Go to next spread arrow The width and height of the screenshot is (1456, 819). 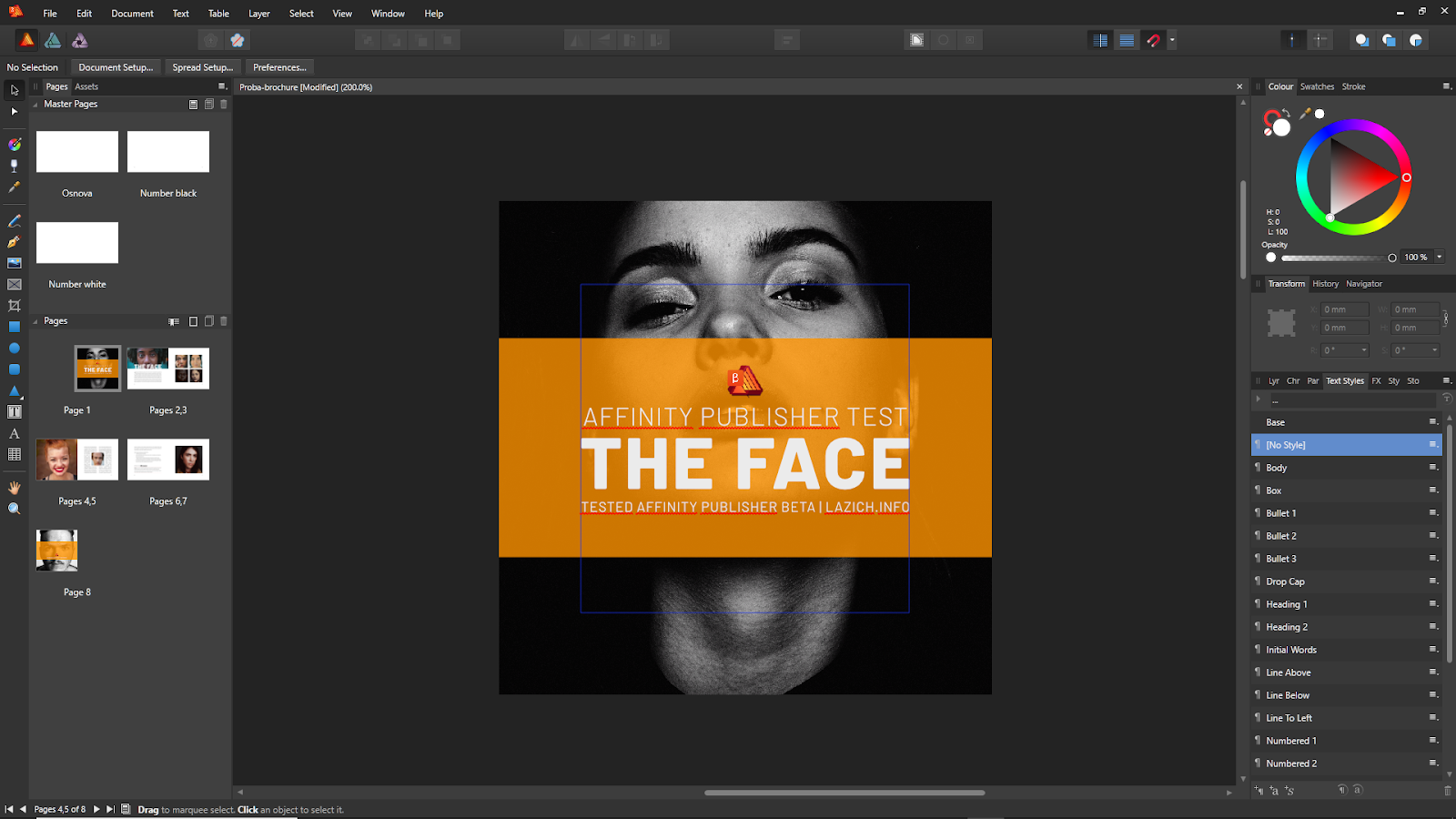(x=96, y=809)
